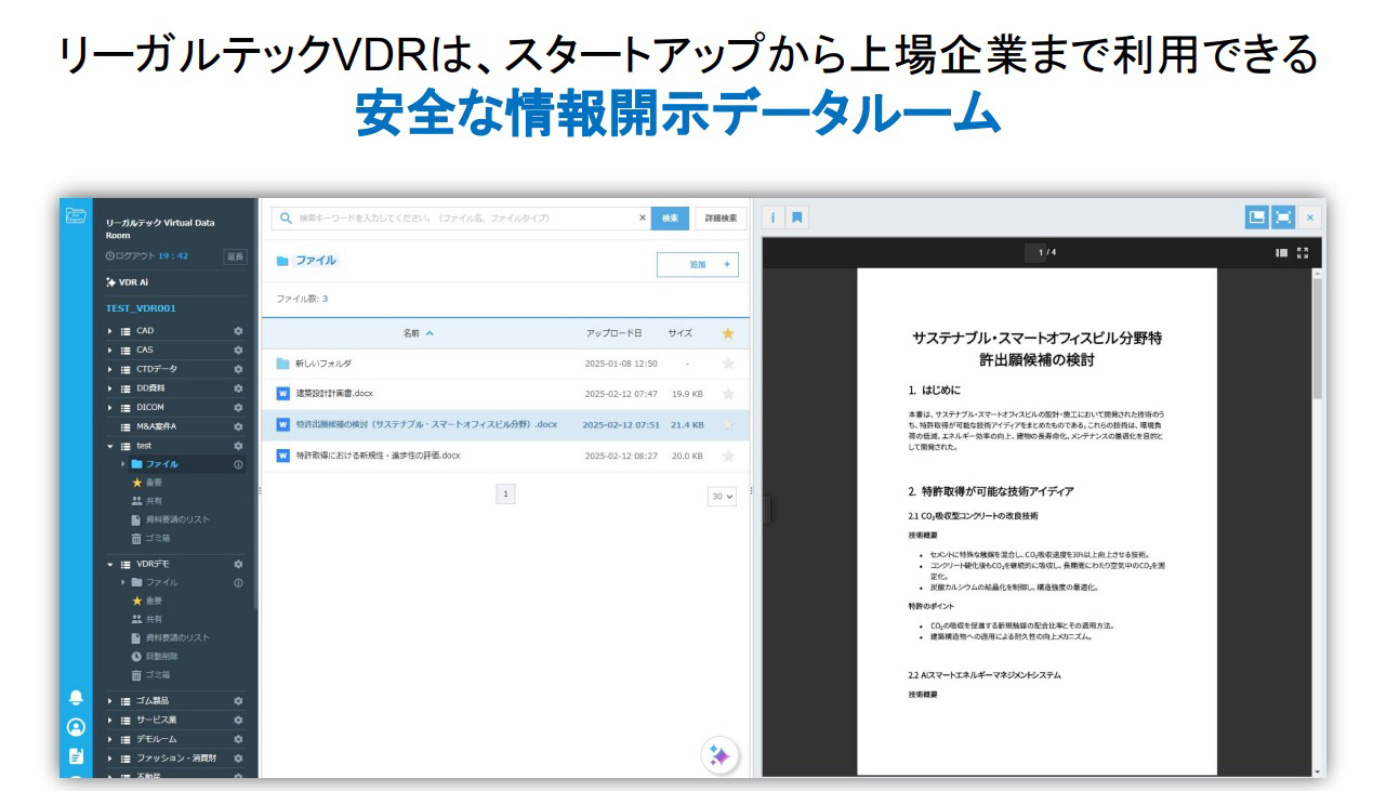Viewport: 1400px width, 791px height.
Task: Open settings gear for DICOM room
Action: pyautogui.click(x=238, y=407)
